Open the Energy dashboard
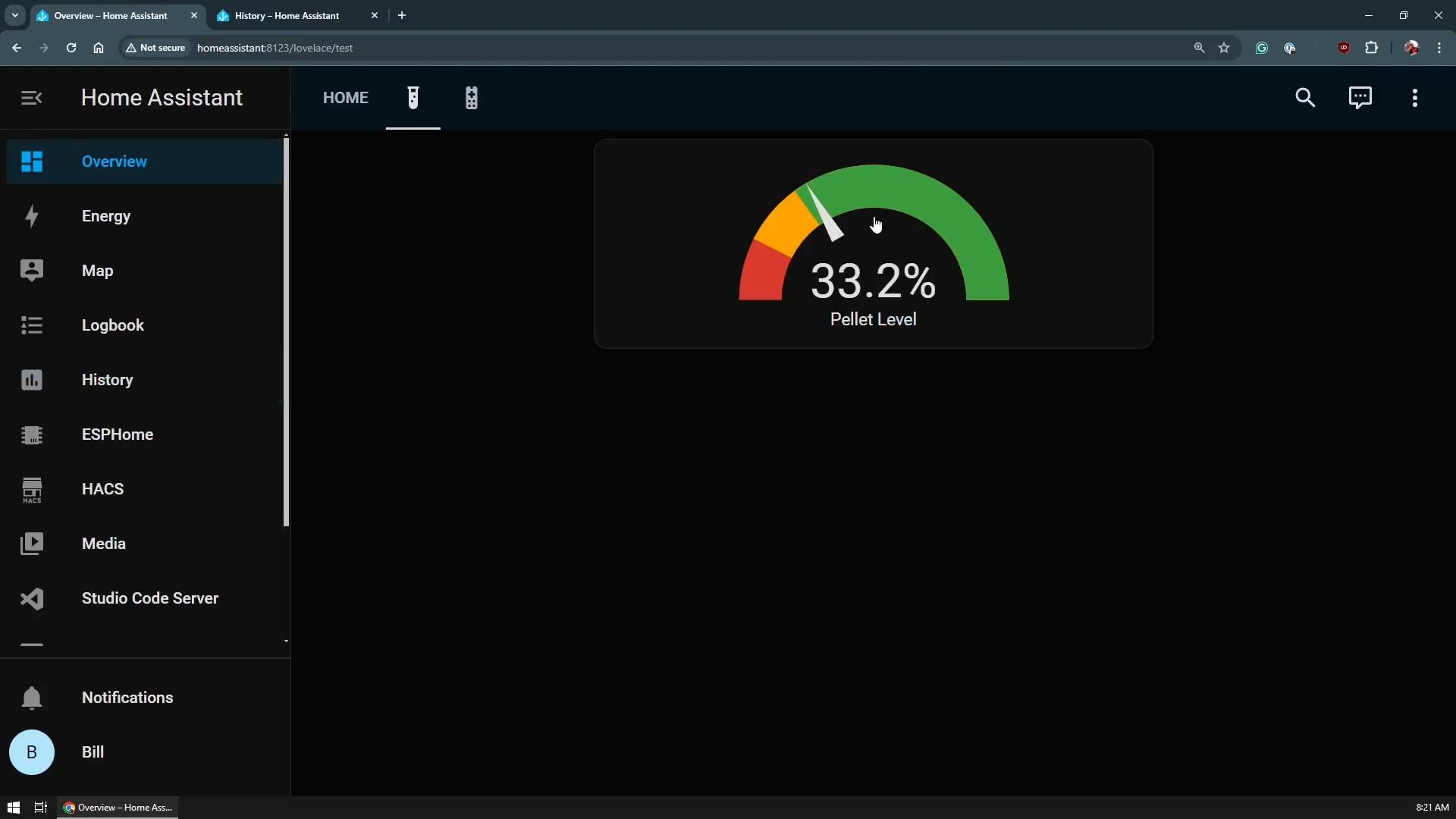The height and width of the screenshot is (819, 1456). (106, 216)
